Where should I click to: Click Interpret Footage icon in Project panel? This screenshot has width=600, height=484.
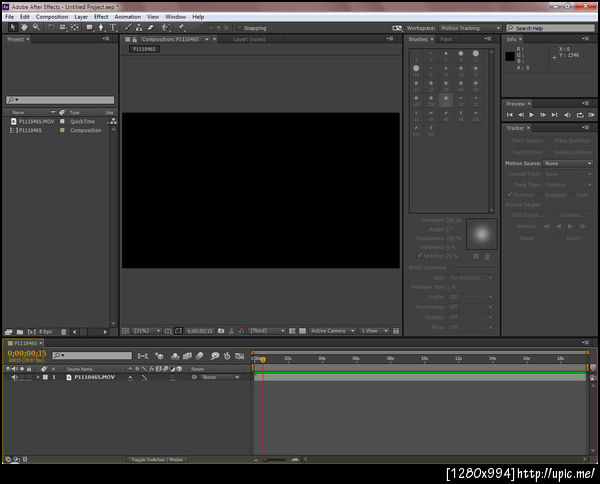pos(8,332)
